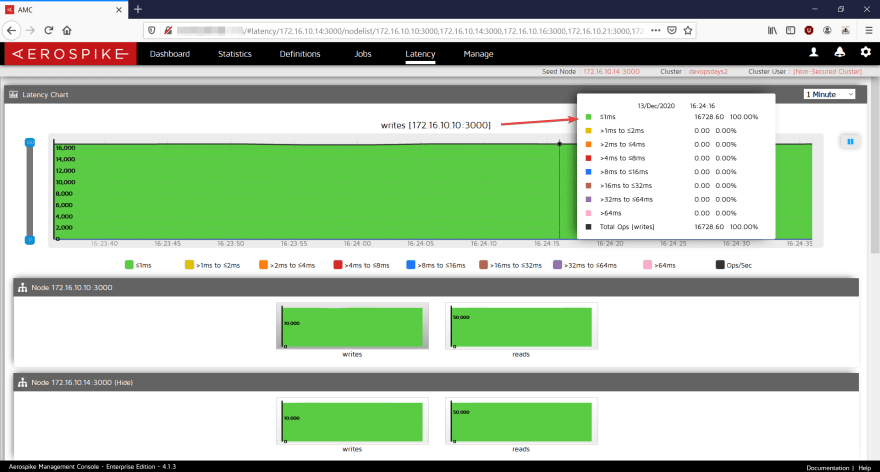Click the Latency Chart panel icon
The image size is (880, 472).
[13, 94]
